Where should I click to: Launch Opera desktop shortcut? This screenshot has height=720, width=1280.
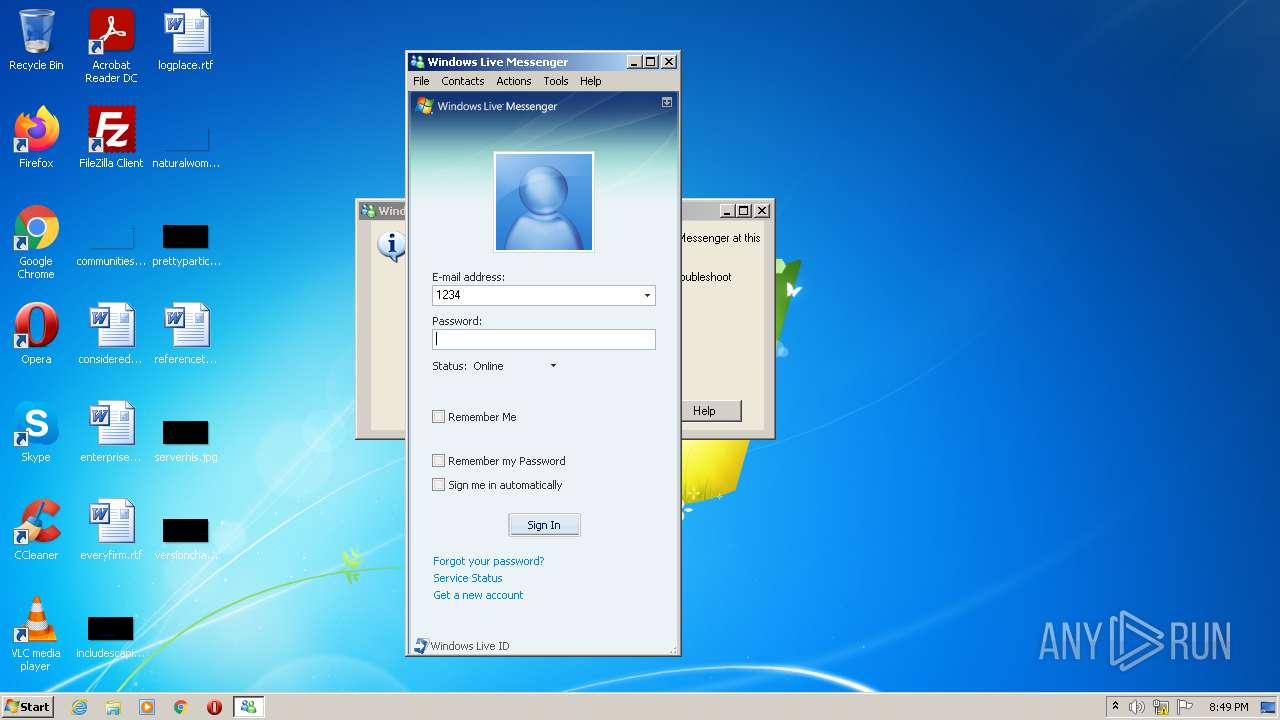[36, 334]
